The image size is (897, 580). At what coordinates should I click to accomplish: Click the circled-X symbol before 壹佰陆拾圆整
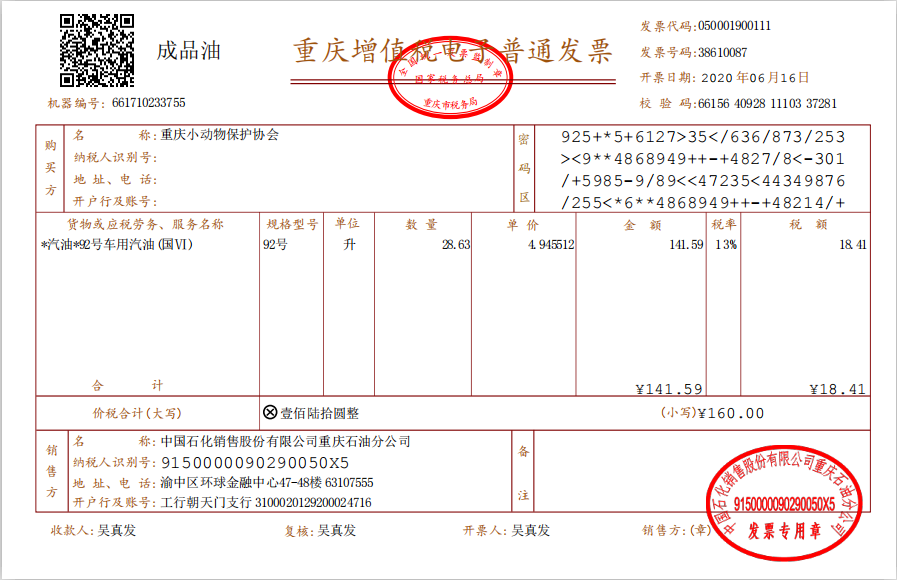(270, 412)
